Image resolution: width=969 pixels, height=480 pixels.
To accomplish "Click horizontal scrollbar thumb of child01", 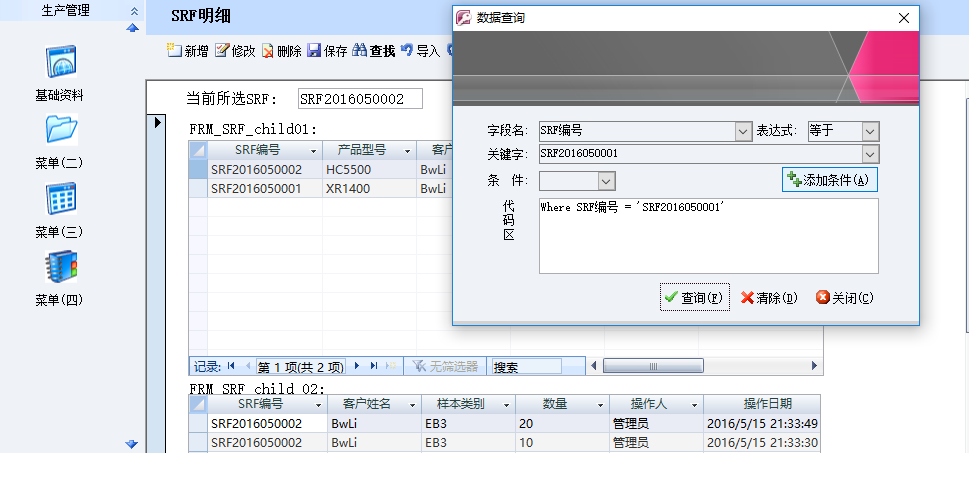I will (653, 366).
